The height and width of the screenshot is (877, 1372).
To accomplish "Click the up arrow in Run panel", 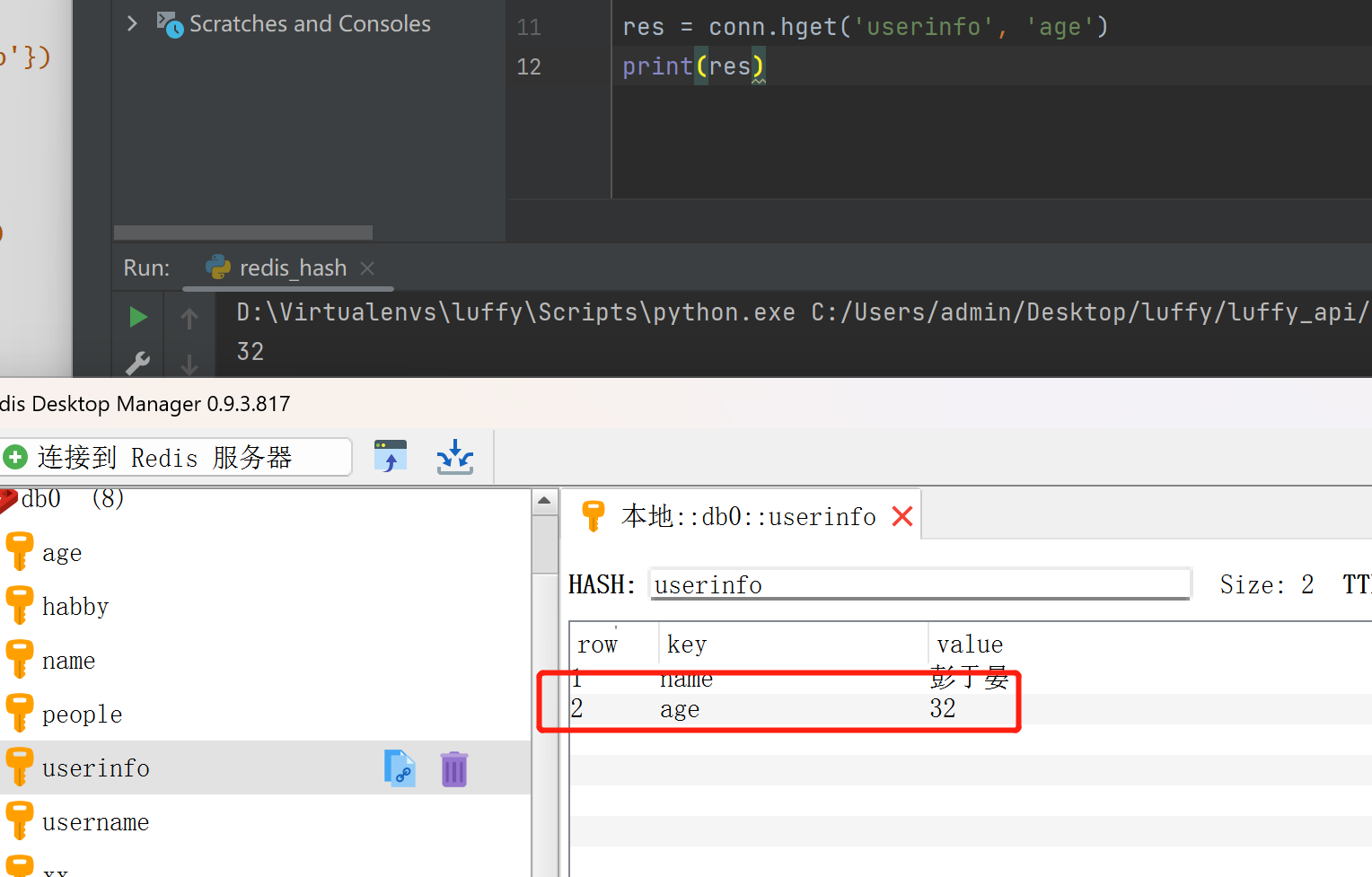I will pyautogui.click(x=189, y=318).
